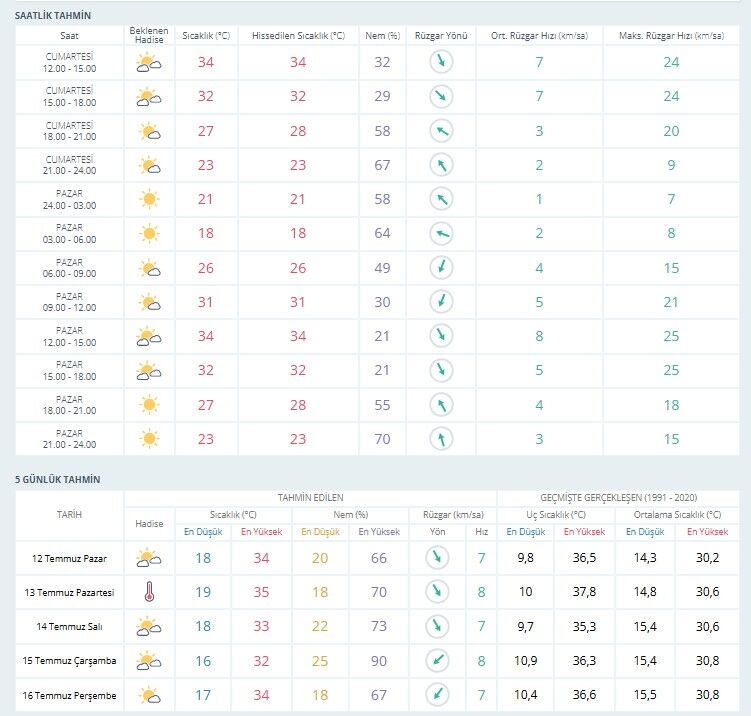
Task: Click weather icon for 12 Temmuz Pazar
Action: (149, 558)
